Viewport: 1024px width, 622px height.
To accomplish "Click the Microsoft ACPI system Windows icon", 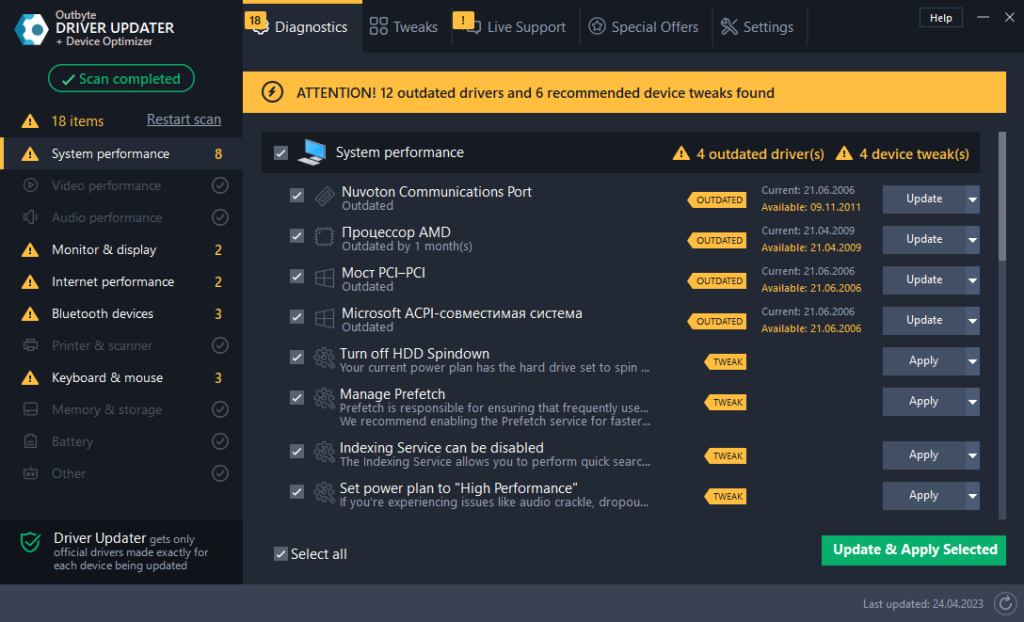I will click(x=325, y=318).
